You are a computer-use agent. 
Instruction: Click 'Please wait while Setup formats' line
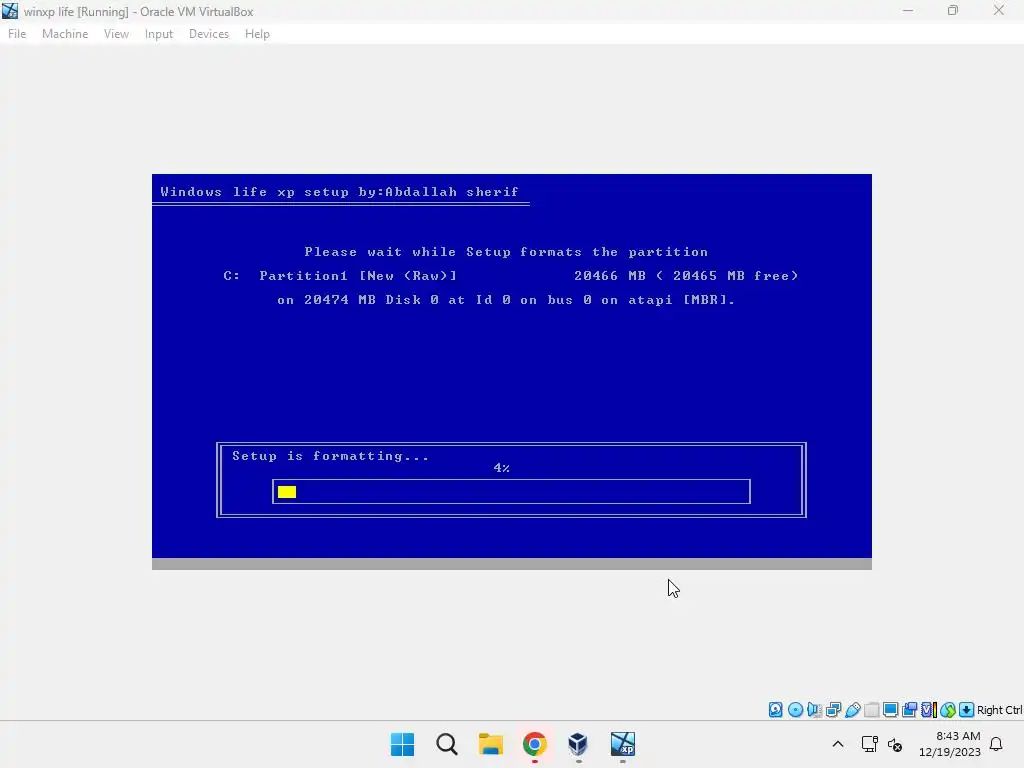506,251
